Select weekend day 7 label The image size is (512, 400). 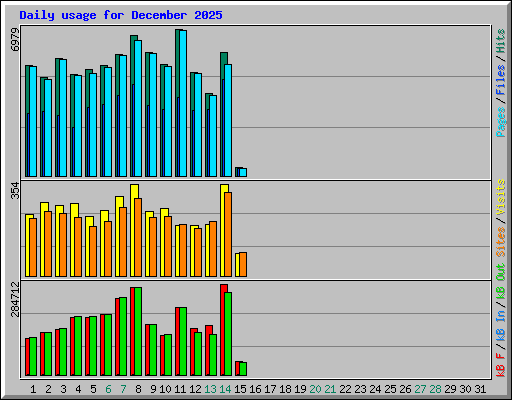click(123, 389)
